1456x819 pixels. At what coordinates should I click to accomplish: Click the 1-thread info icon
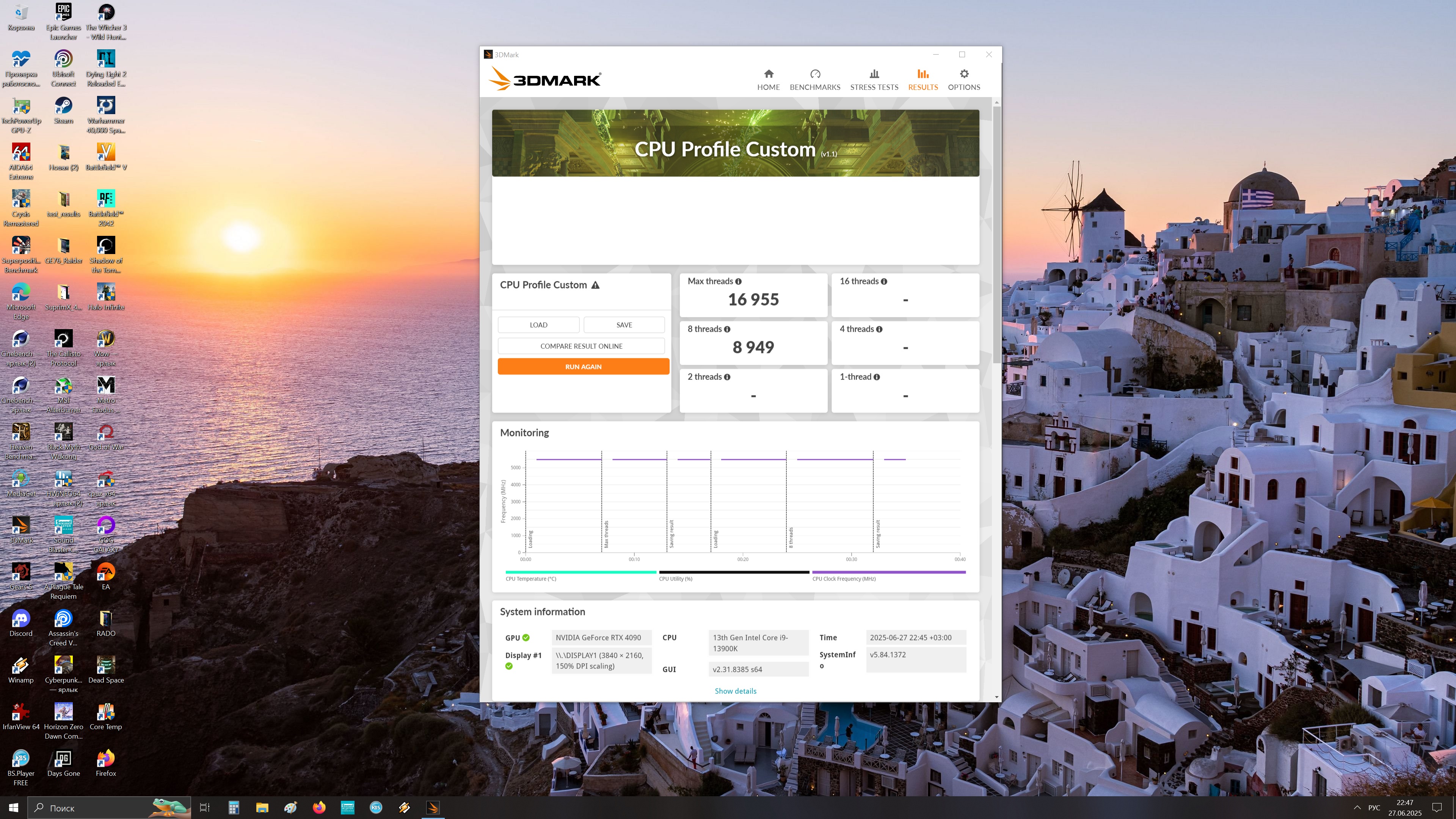[877, 377]
